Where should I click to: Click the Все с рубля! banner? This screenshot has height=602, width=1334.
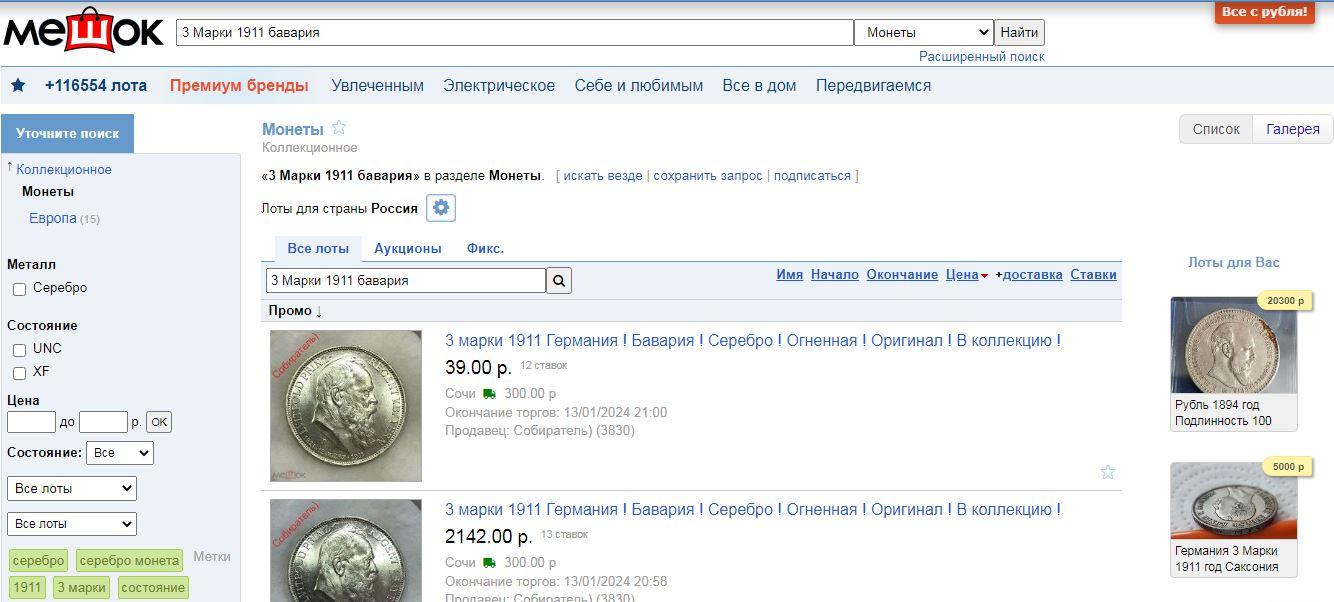pos(1265,12)
